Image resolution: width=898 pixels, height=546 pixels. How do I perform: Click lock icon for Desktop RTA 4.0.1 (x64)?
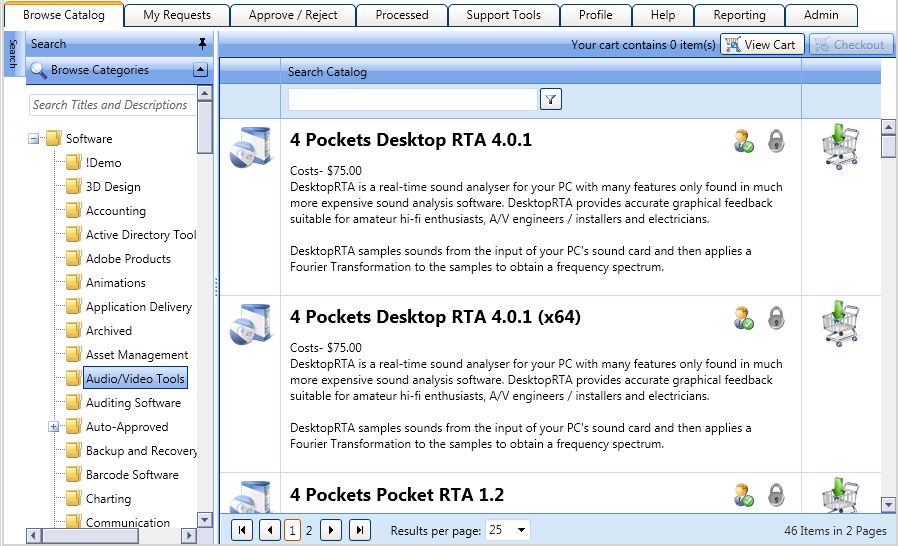click(x=776, y=318)
